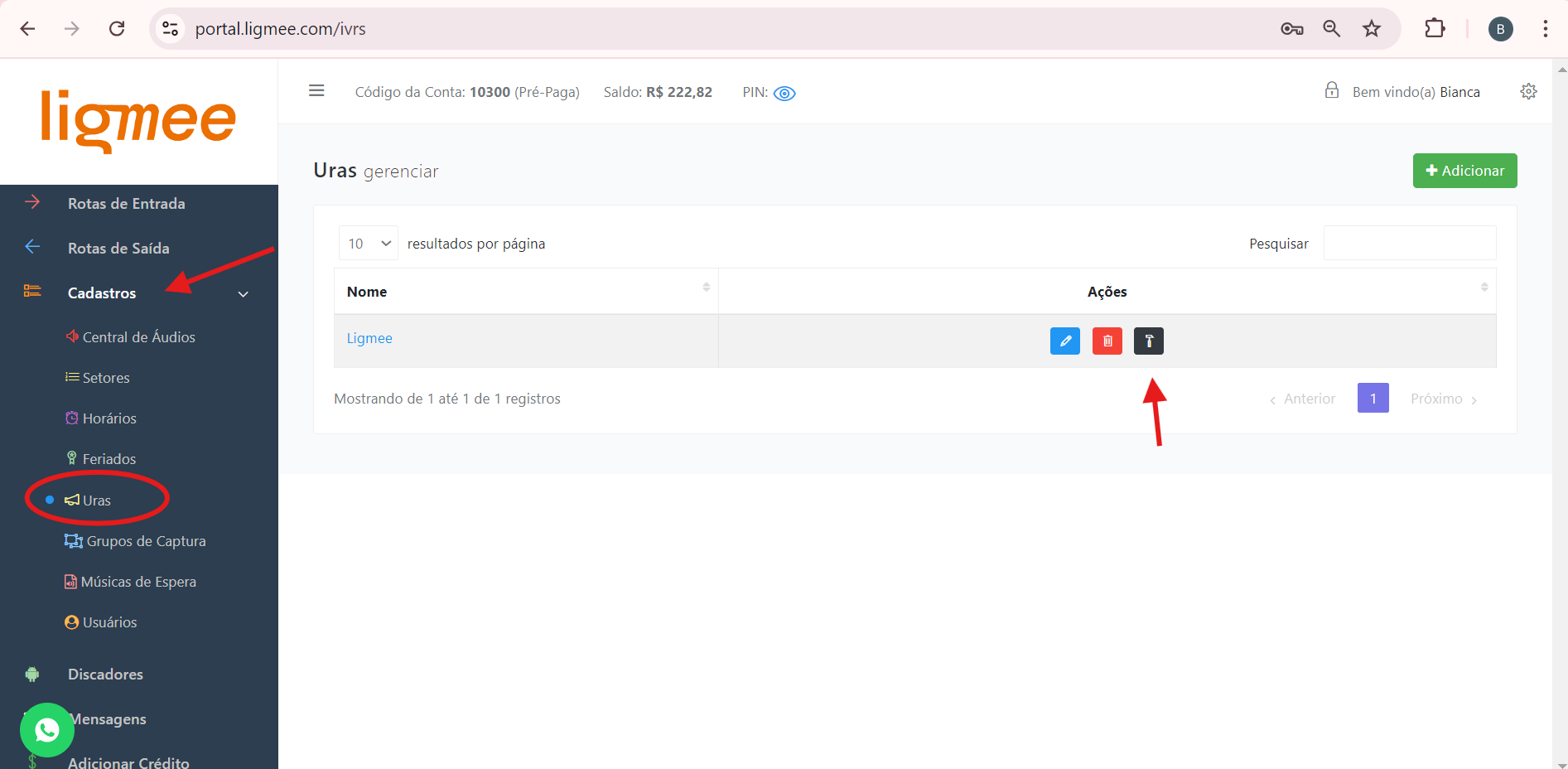Image resolution: width=1568 pixels, height=769 pixels.
Task: Open Músicas de Espera page
Action: point(138,582)
